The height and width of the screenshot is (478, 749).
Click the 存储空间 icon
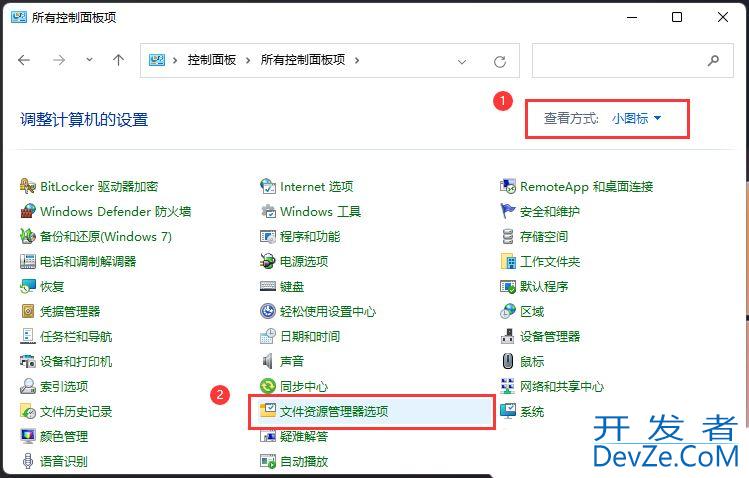507,236
